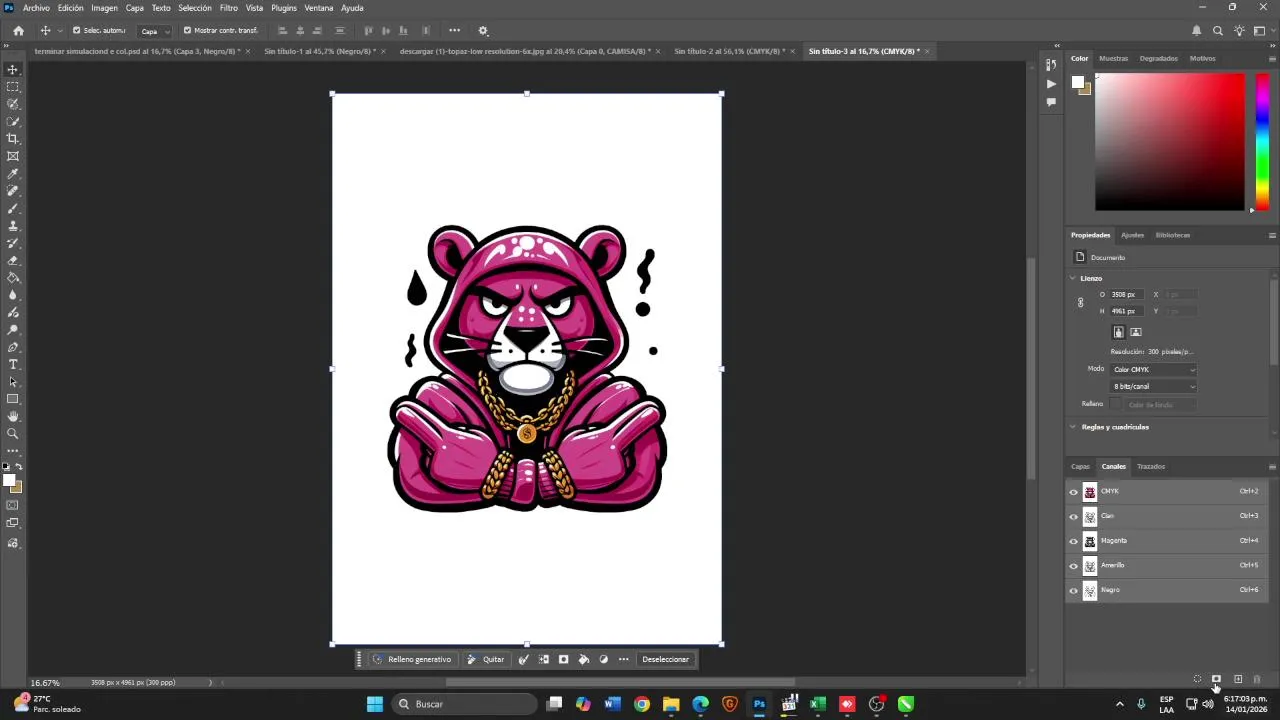Open Move tool preset picker arrow
The height and width of the screenshot is (720, 1280).
(59, 31)
